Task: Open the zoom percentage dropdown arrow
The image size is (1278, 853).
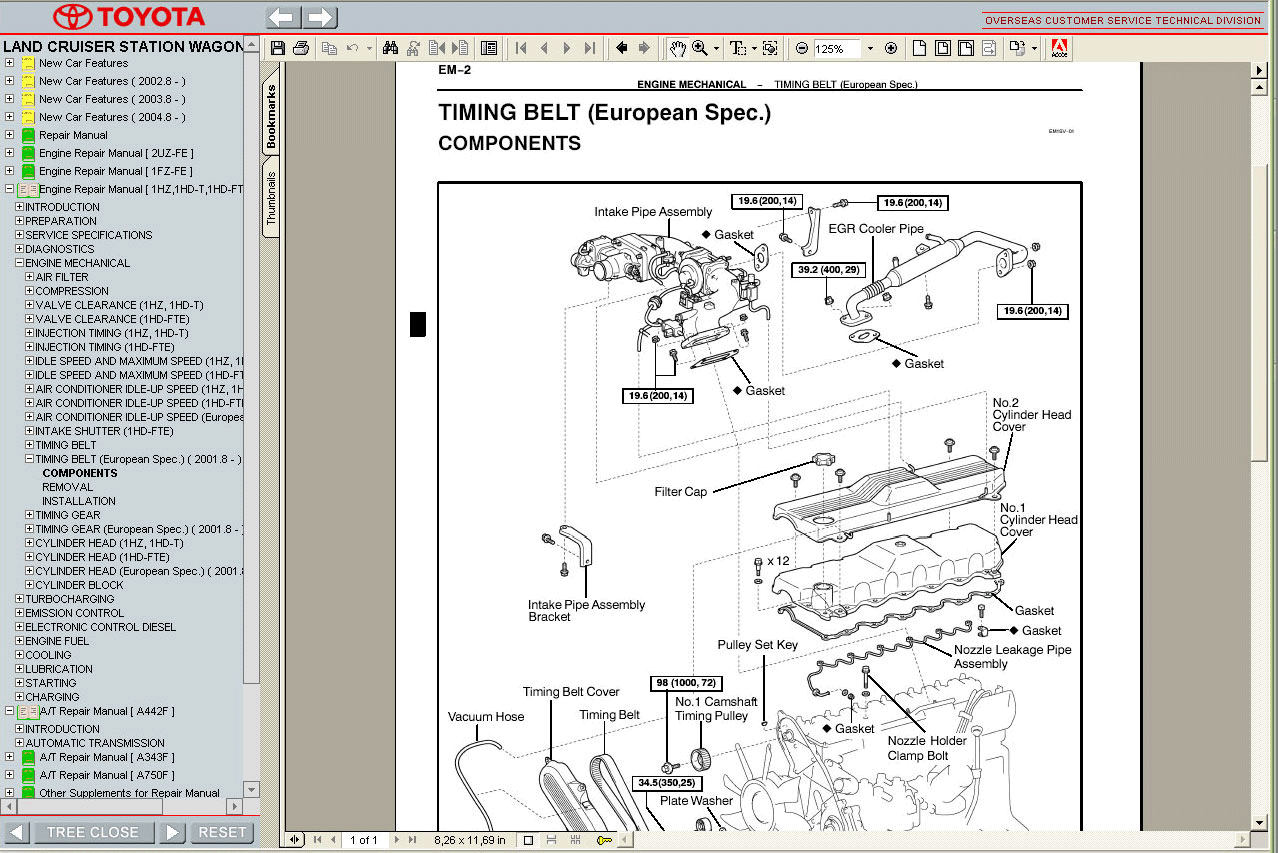Action: 869,48
